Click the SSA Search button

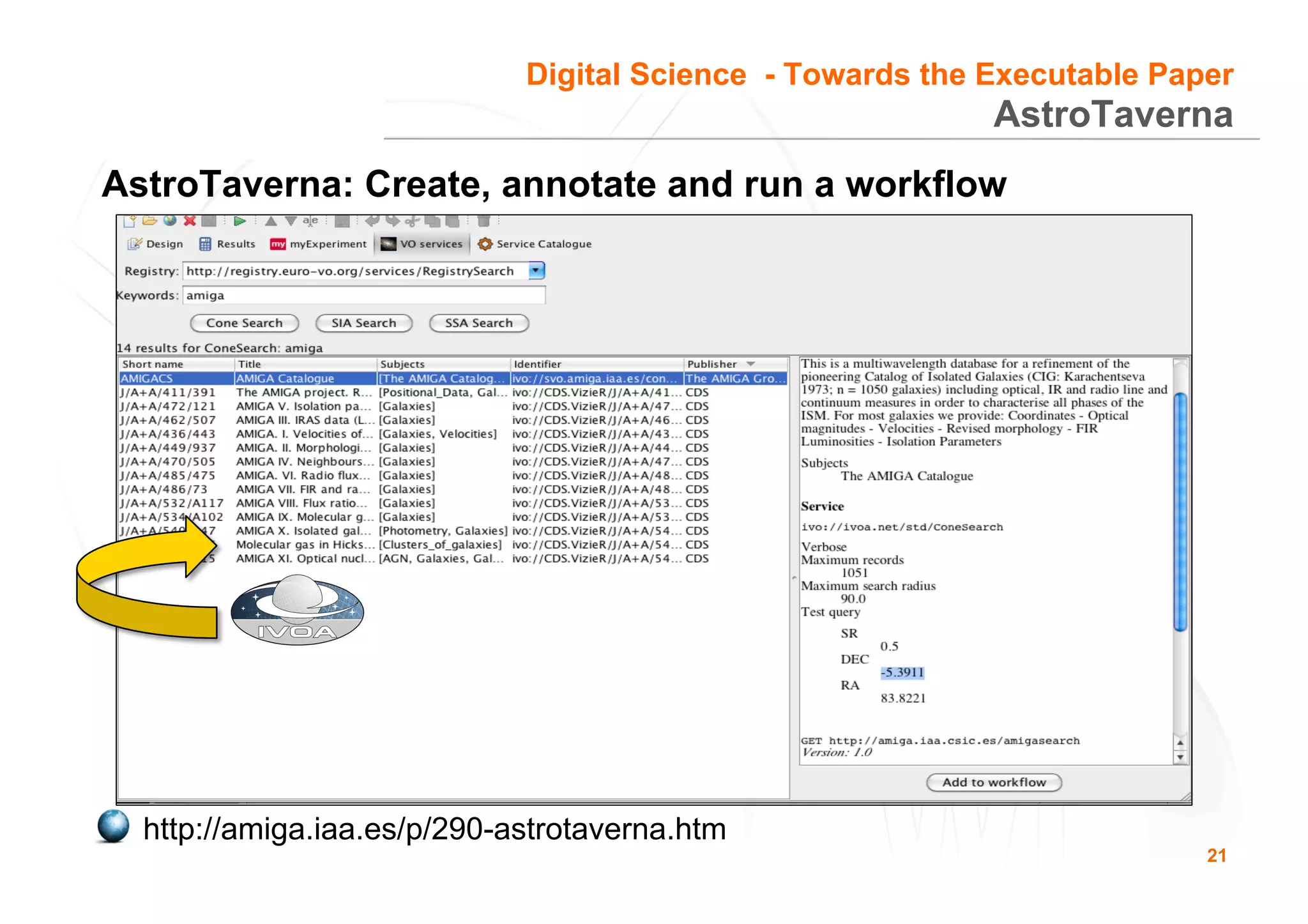(479, 323)
